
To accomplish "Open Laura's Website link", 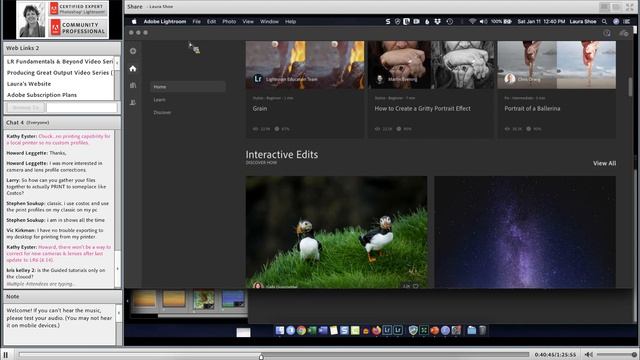I will pyautogui.click(x=29, y=84).
